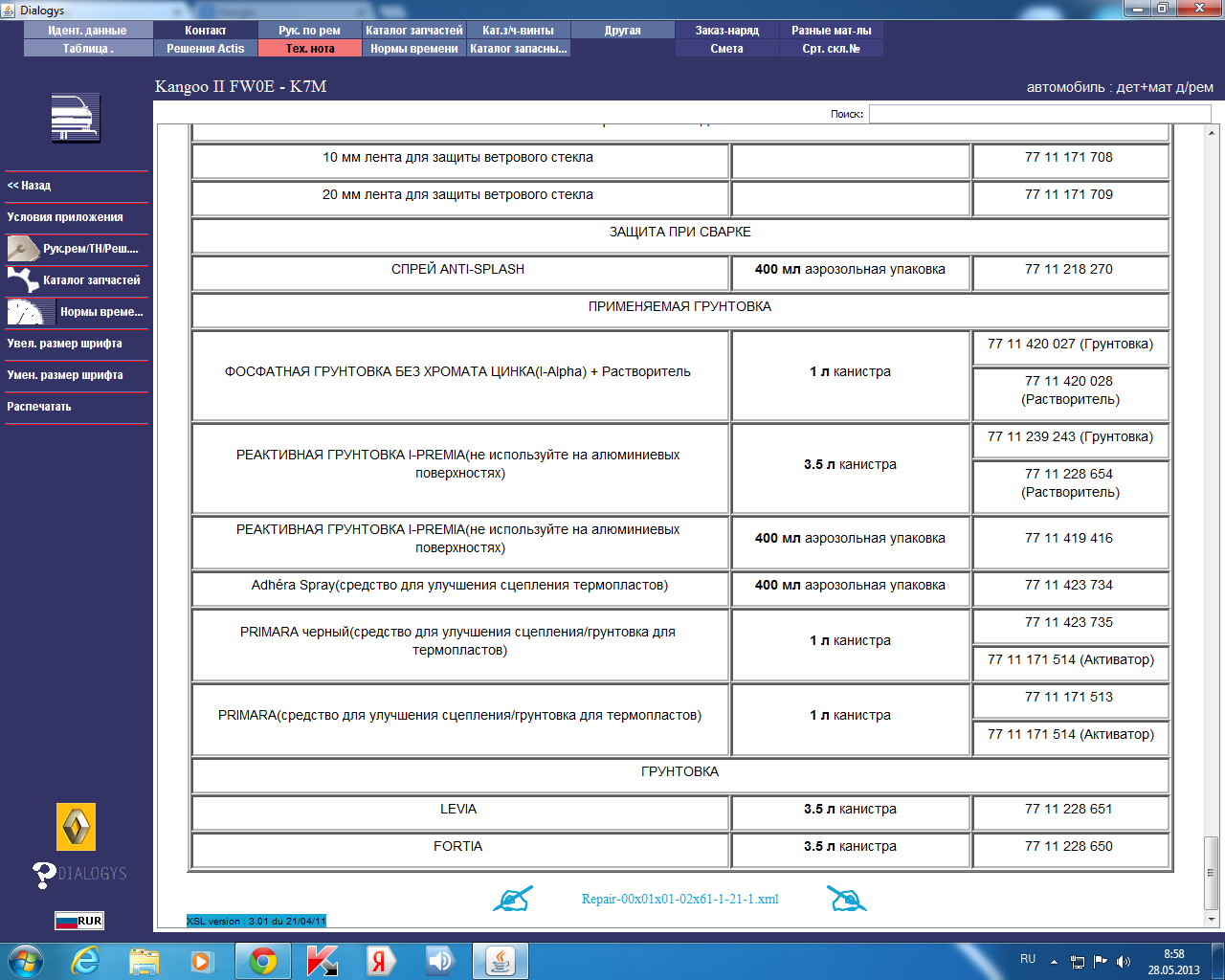Go to the Рук. по рем tab
This screenshot has width=1225, height=980.
click(310, 31)
